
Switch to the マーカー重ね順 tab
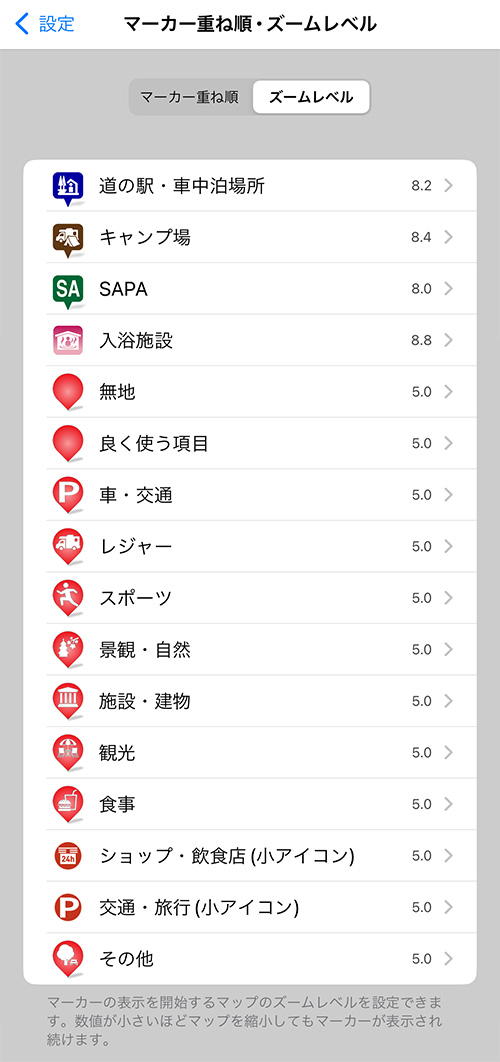coord(190,97)
